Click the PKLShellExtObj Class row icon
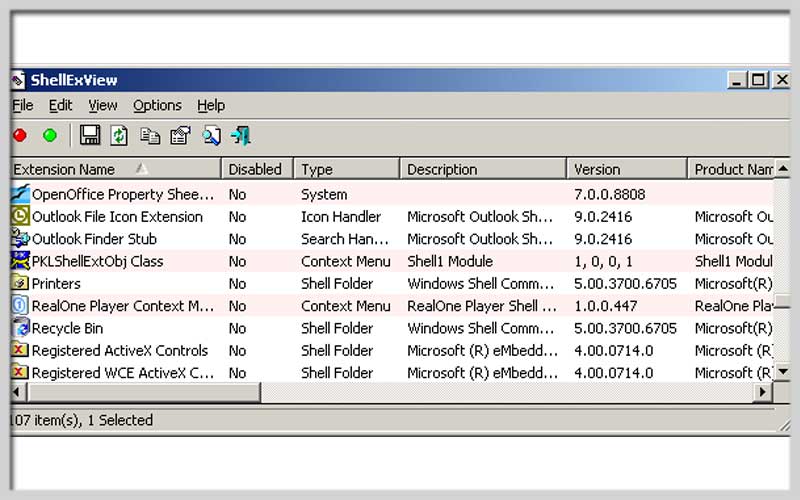This screenshot has width=800, height=500. coord(20,261)
